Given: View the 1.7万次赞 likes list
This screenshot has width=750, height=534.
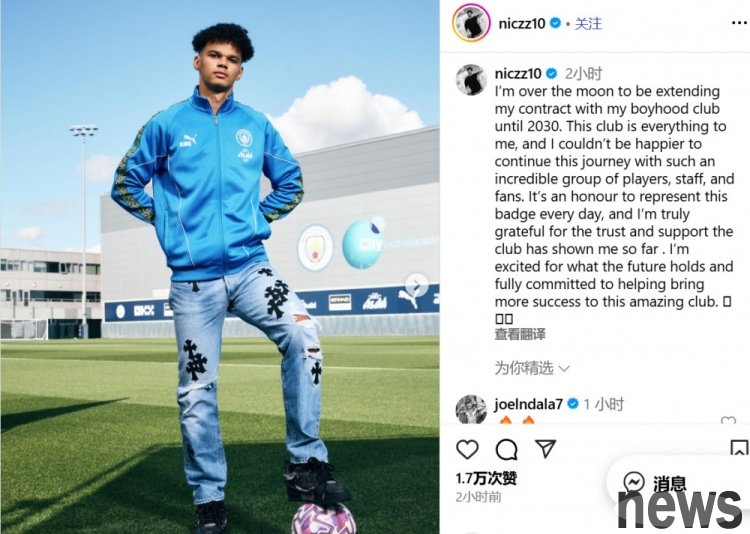Looking at the screenshot, I should (486, 478).
